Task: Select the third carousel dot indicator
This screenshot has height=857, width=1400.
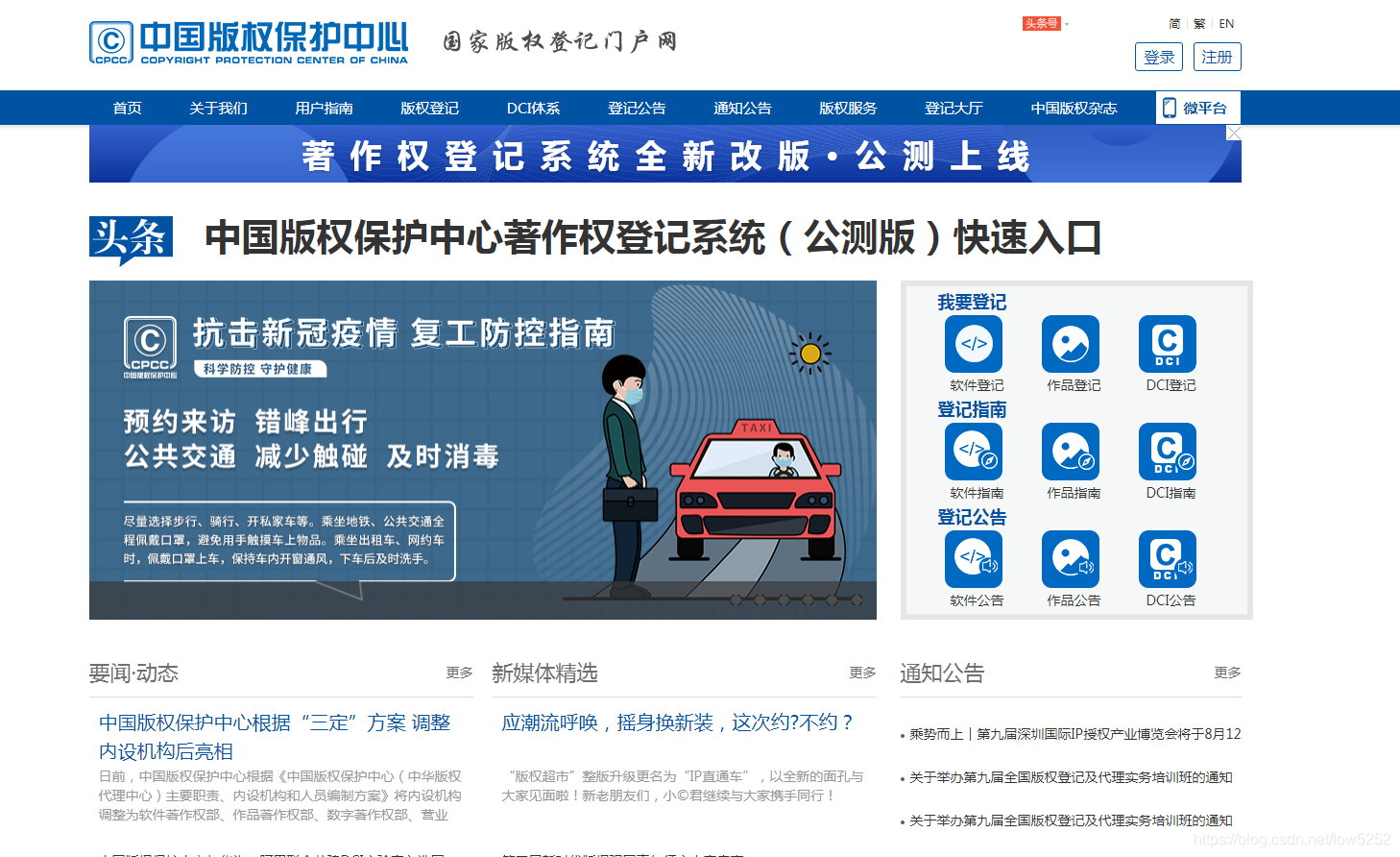Action: (x=784, y=600)
